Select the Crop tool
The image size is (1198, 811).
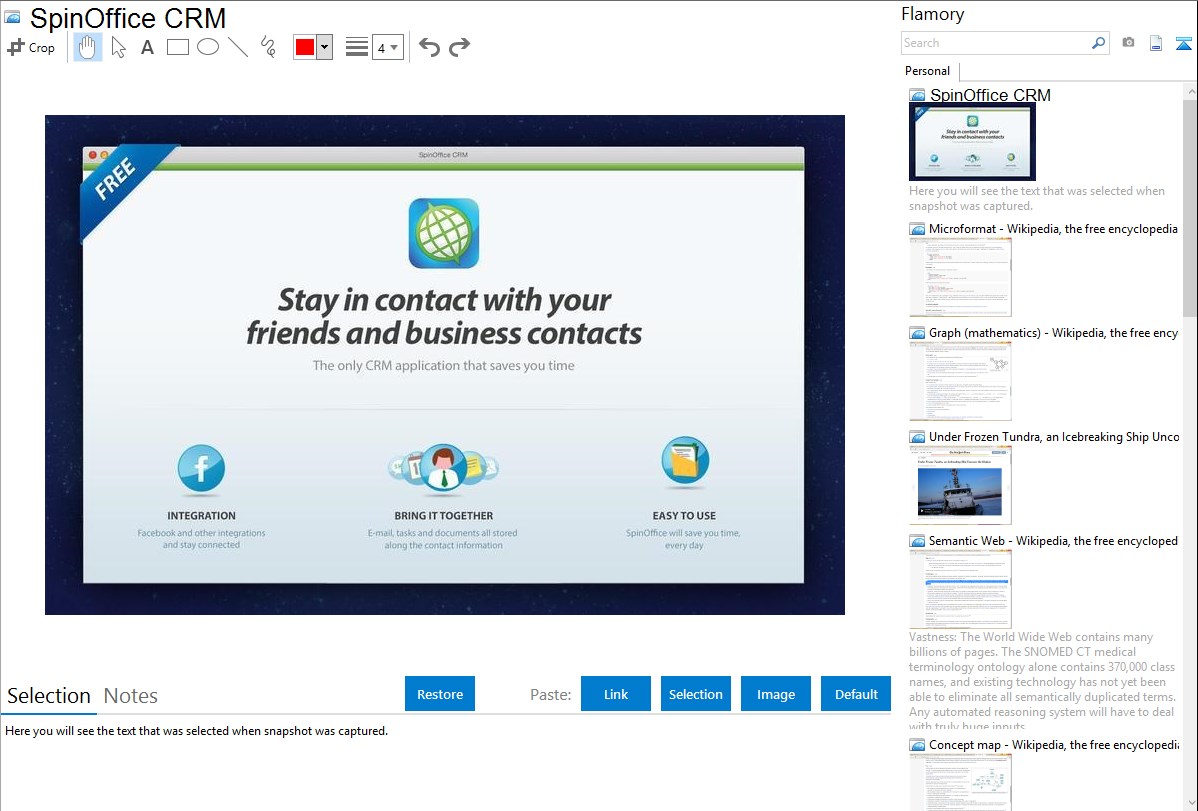[31, 47]
